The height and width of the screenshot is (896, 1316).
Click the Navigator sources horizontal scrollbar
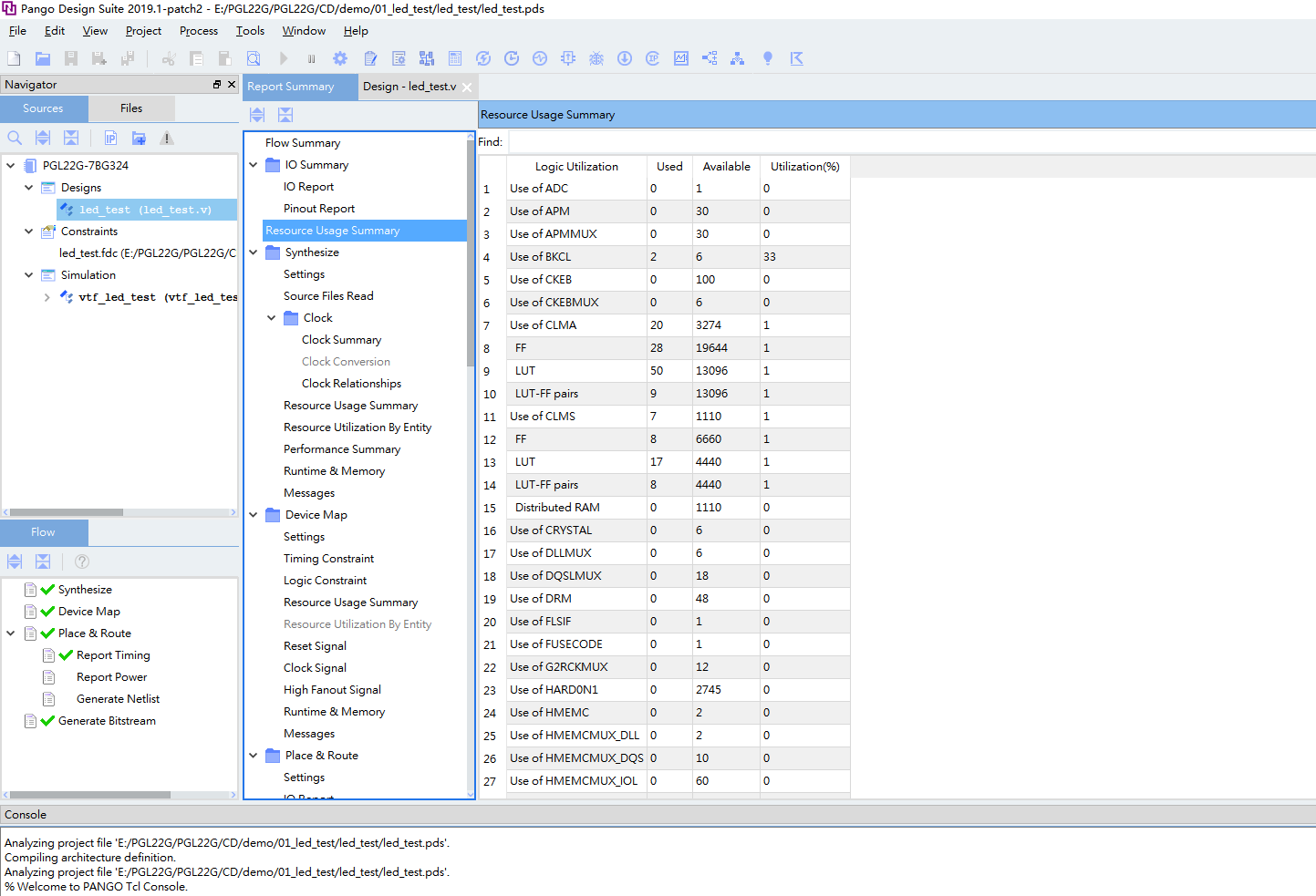point(67,512)
